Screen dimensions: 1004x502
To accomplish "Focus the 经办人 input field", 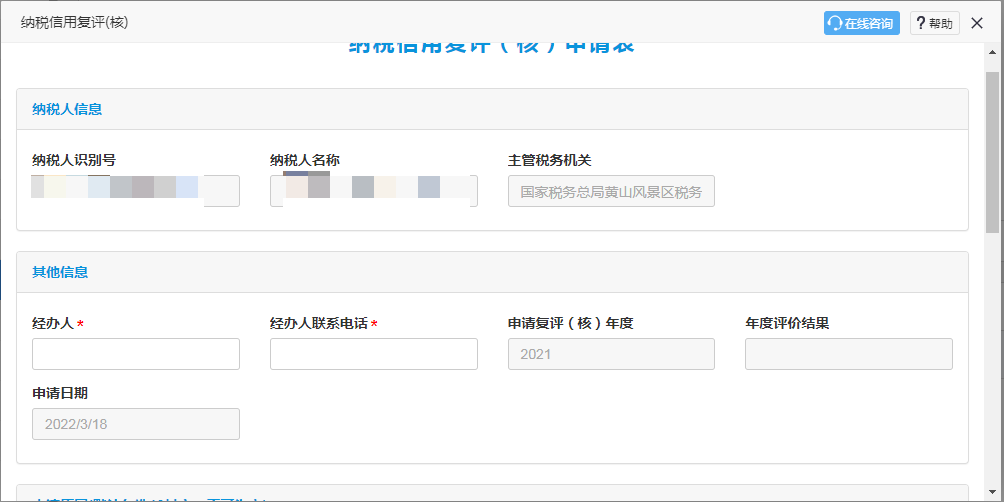I will click(x=136, y=354).
